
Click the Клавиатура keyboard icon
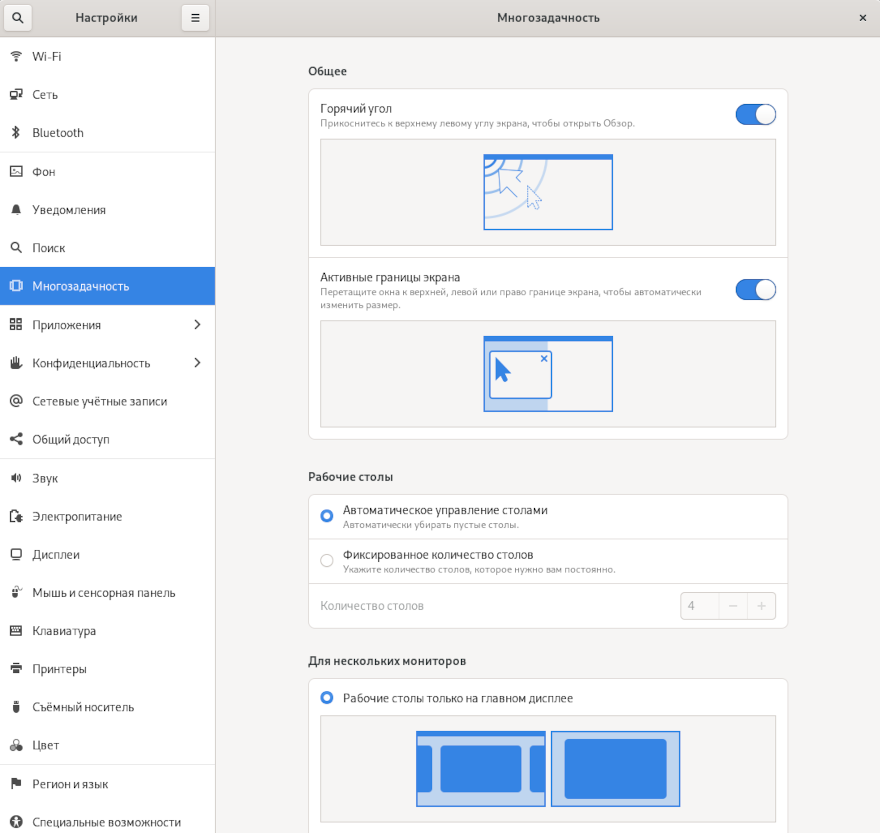[16, 631]
